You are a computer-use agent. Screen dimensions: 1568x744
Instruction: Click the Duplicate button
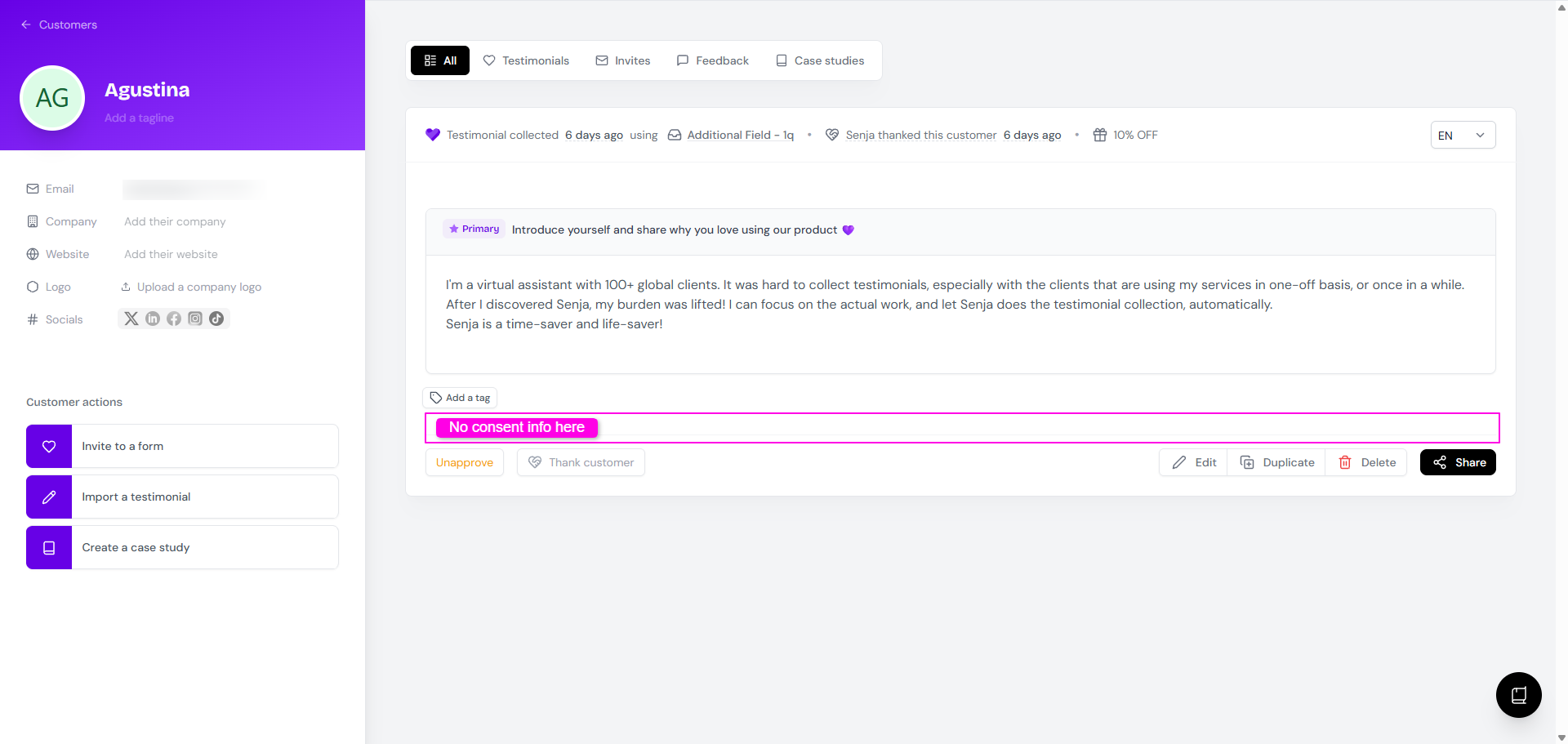tap(1277, 462)
